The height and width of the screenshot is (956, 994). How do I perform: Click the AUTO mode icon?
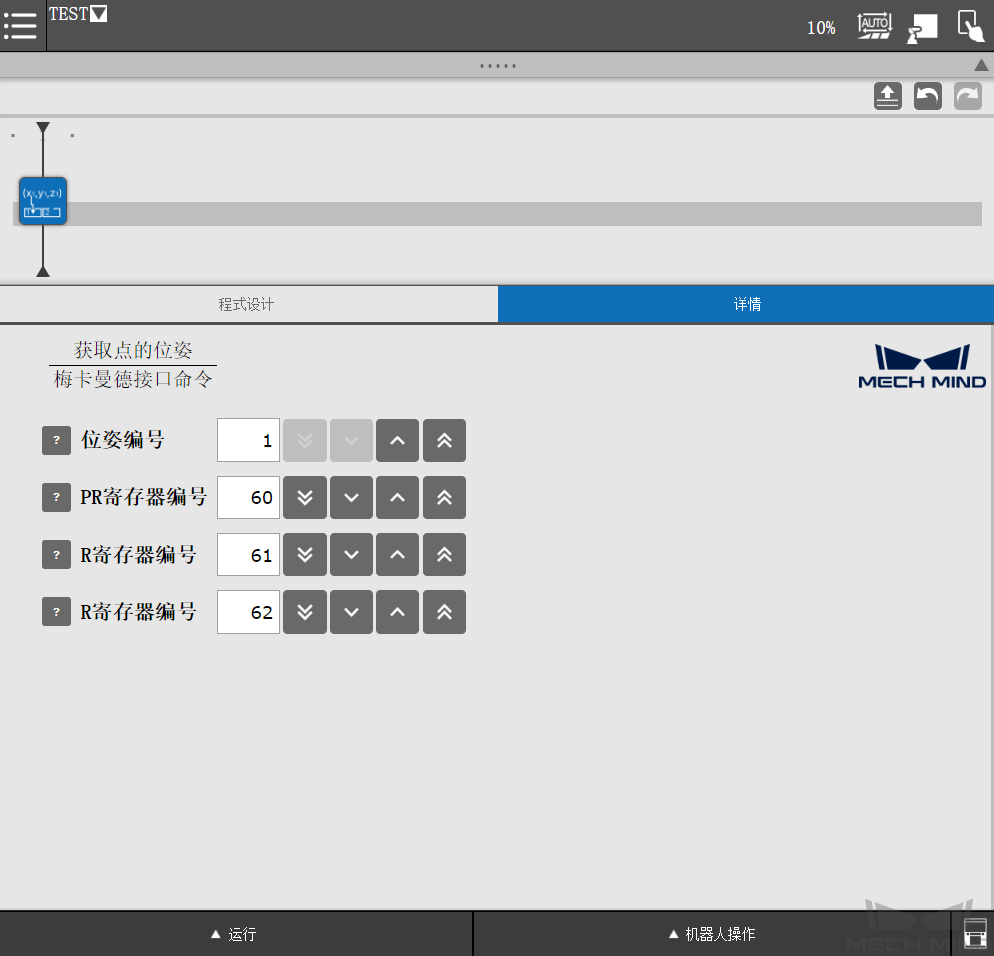pos(873,26)
